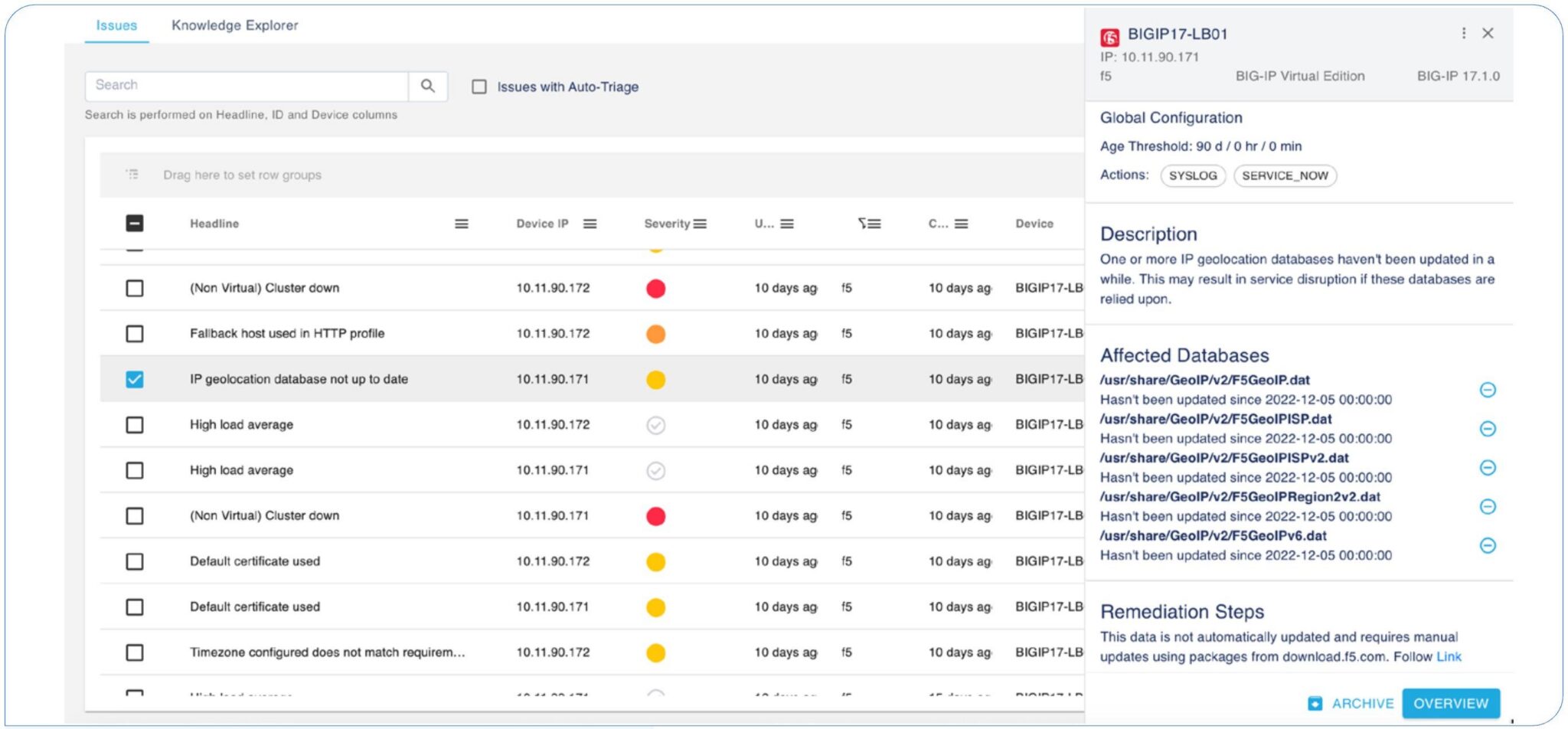Close the BIGIP17-LB01 details panel

[x=1488, y=33]
